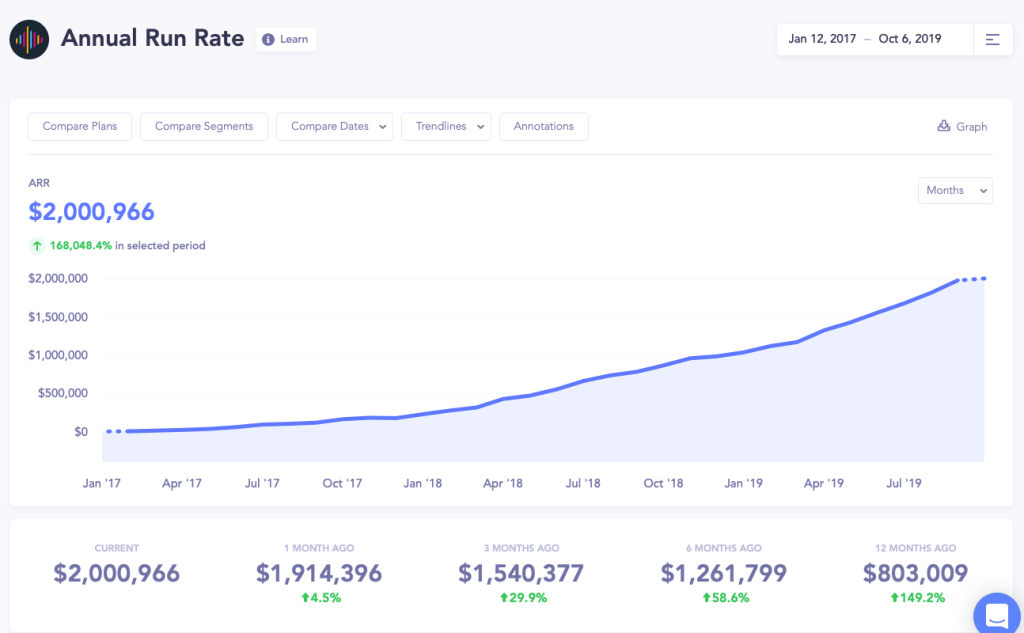Viewport: 1024px width, 633px height.
Task: Click the current ARR value in the summary row
Action: 117,573
